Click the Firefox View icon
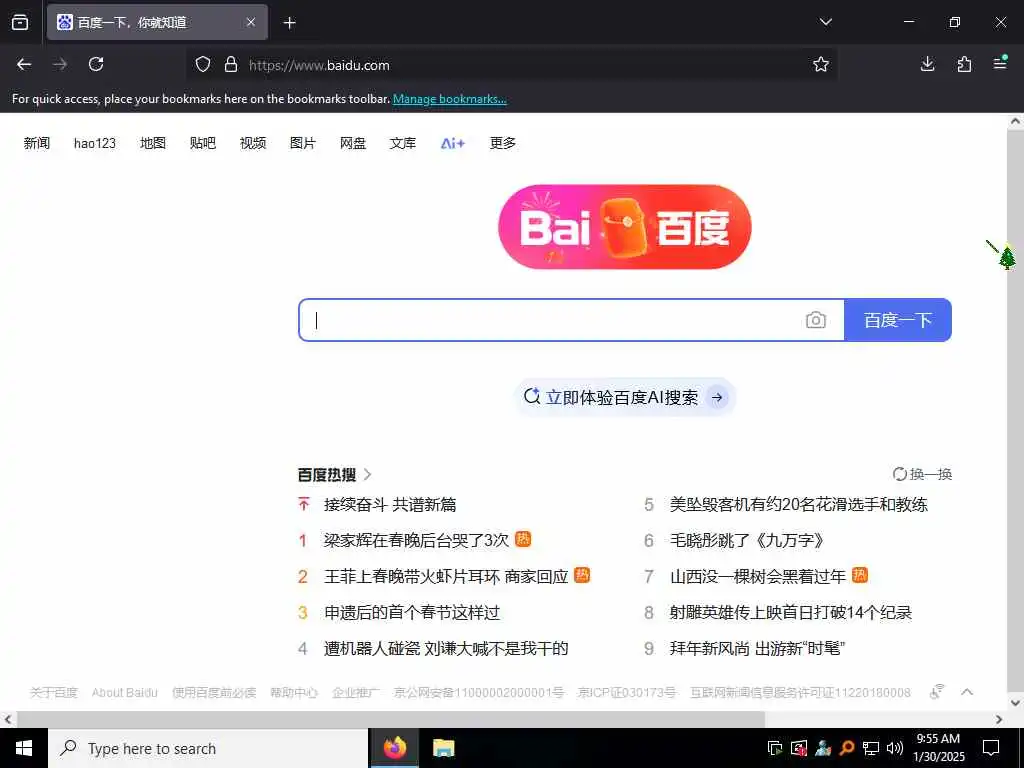The image size is (1024, 768). [20, 22]
